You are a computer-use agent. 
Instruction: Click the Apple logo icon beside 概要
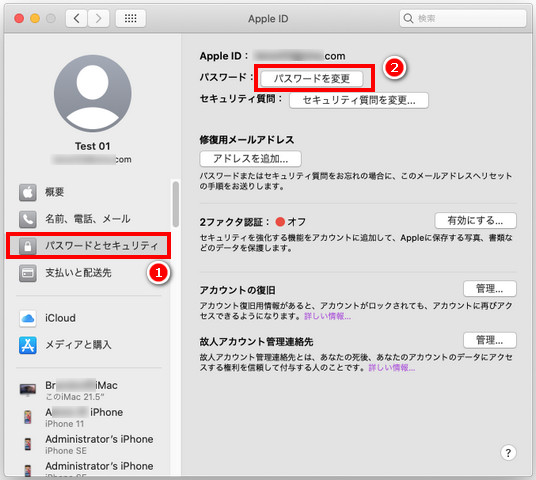28,192
